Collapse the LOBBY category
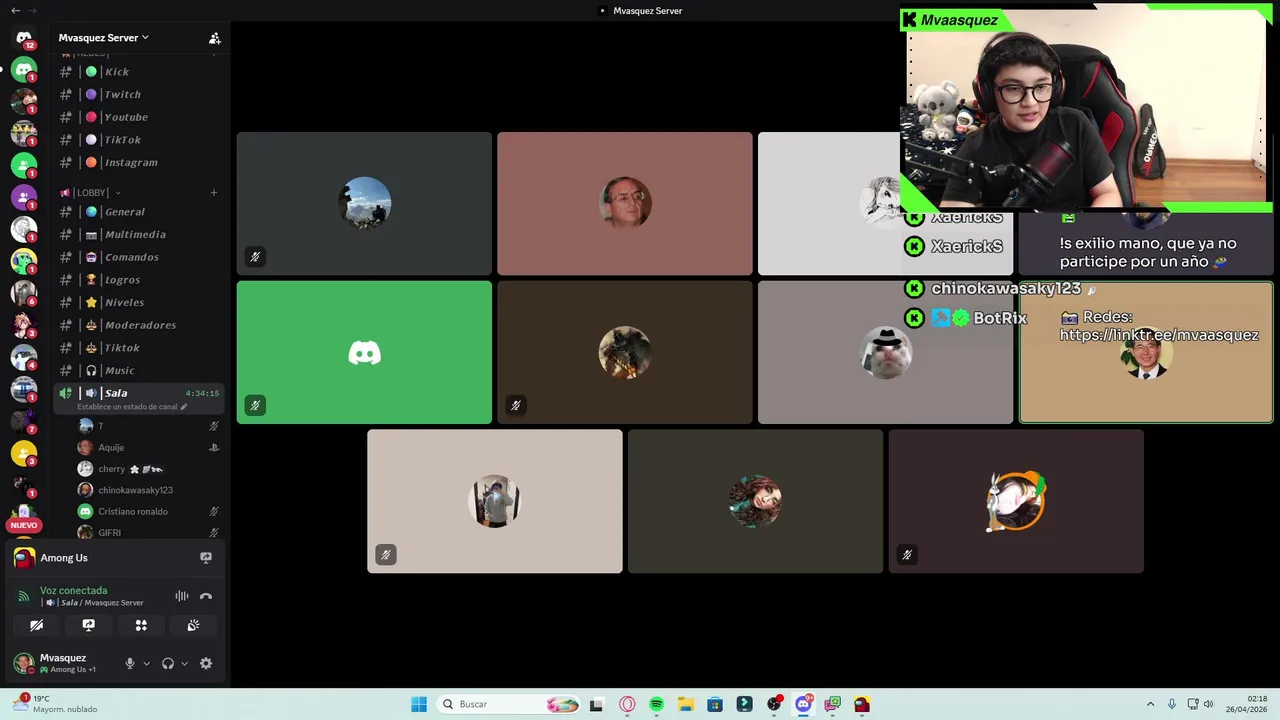 tap(91, 192)
